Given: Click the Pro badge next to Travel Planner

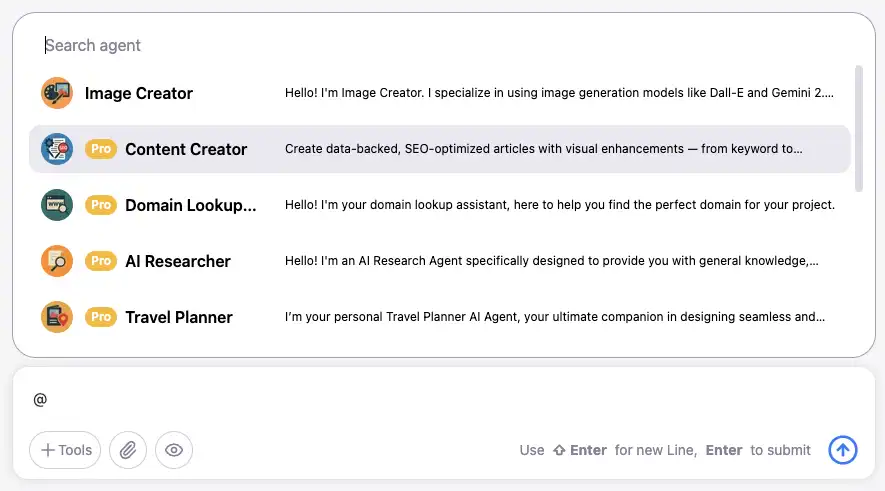Looking at the screenshot, I should 101,317.
